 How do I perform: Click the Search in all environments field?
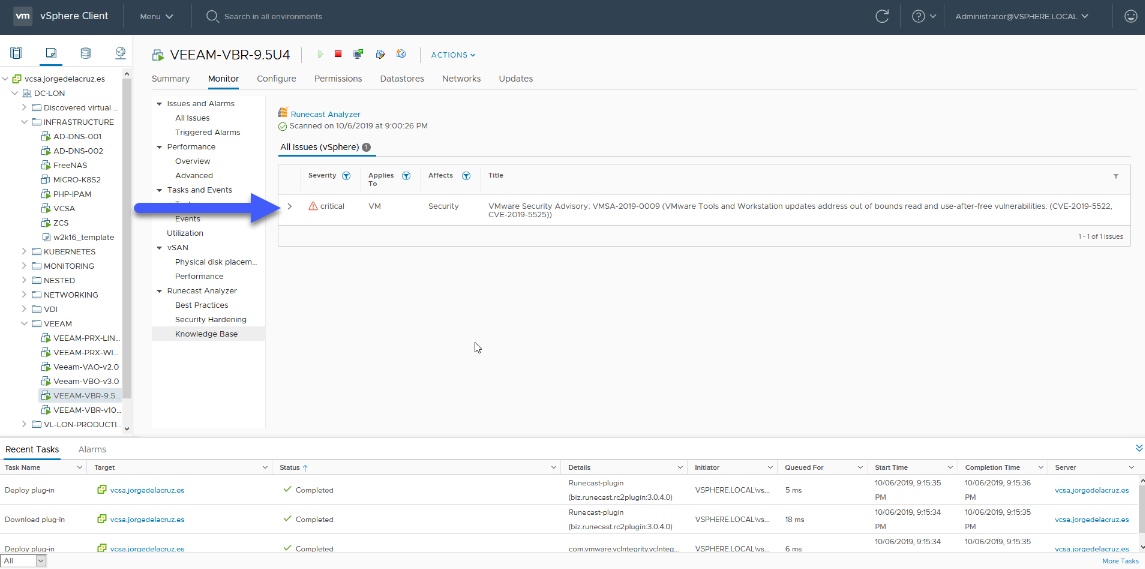(273, 16)
